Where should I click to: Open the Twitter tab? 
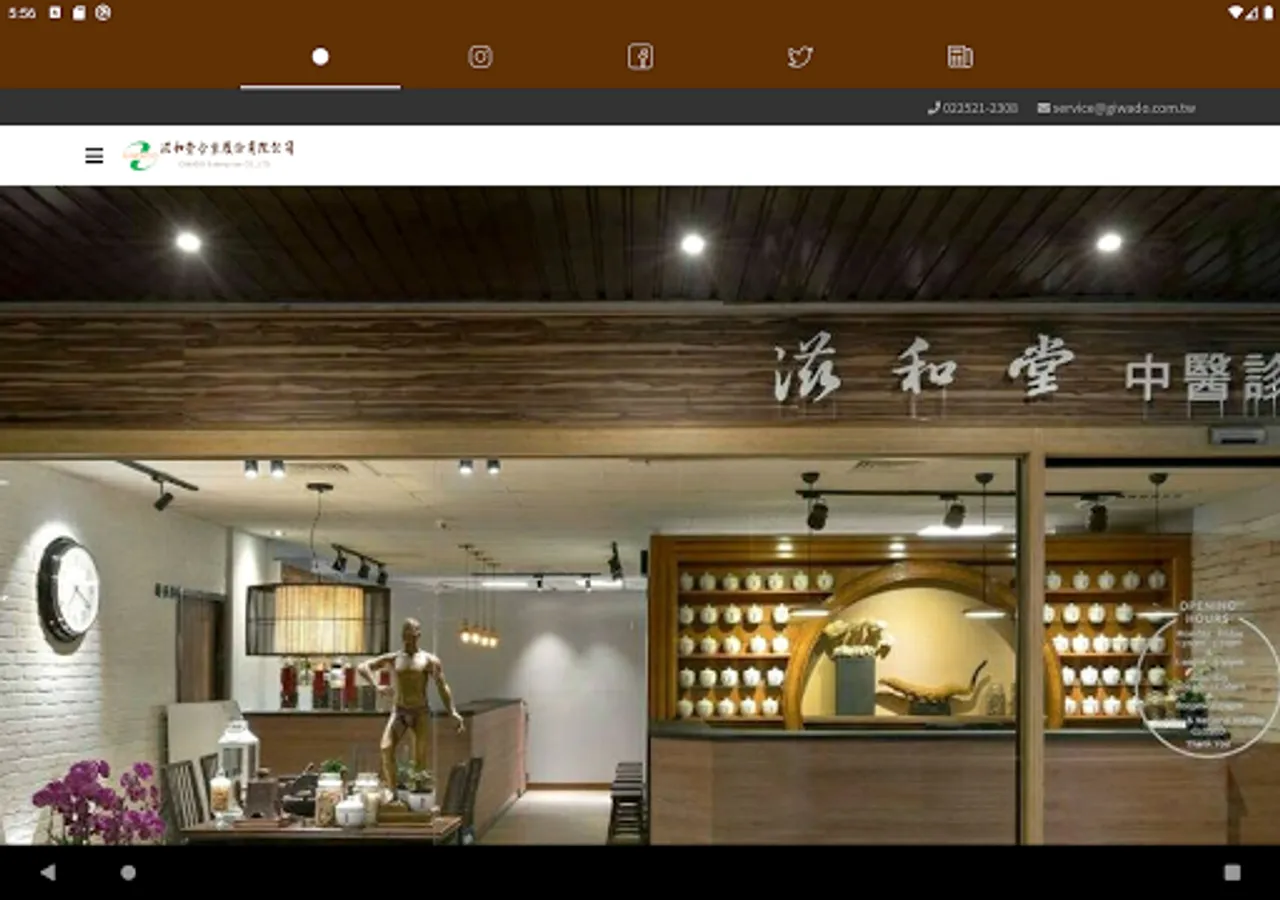point(800,57)
